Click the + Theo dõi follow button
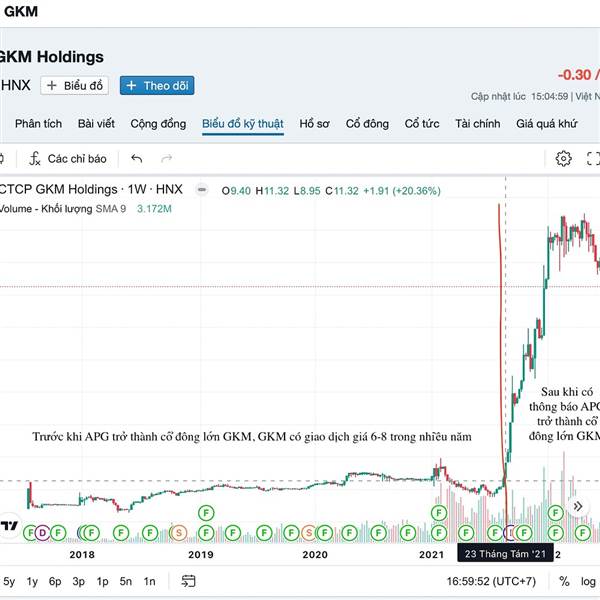This screenshot has width=600, height=600. pyautogui.click(x=157, y=85)
